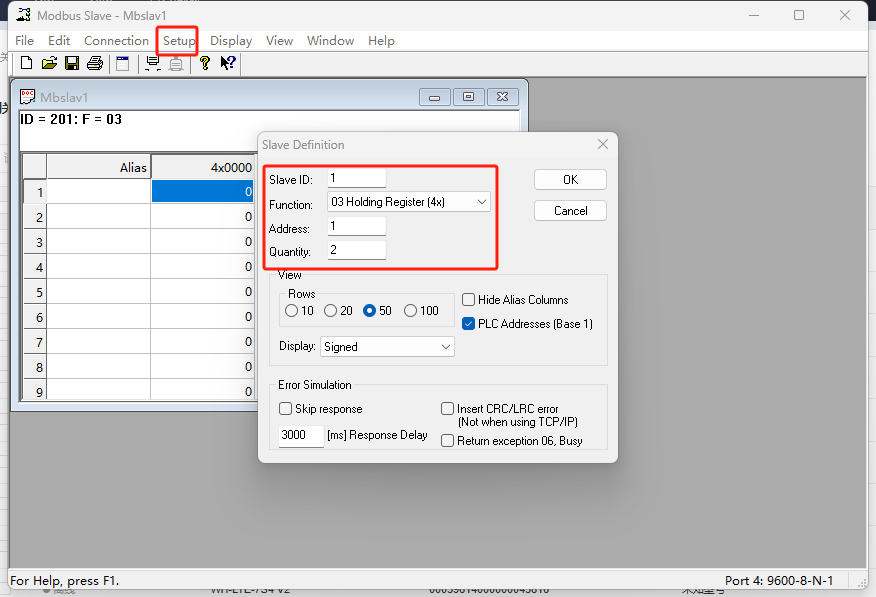
Task: Click the window setup toolbar icon
Action: coord(123,63)
